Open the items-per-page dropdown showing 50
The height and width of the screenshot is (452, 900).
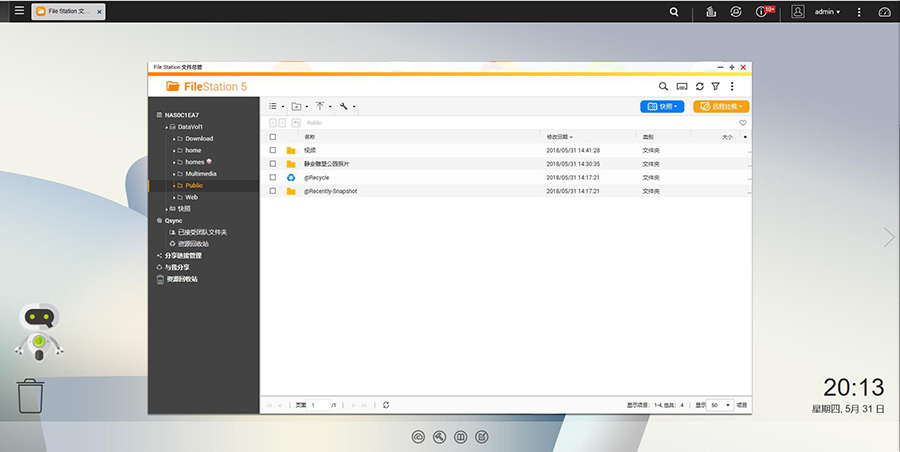721,405
